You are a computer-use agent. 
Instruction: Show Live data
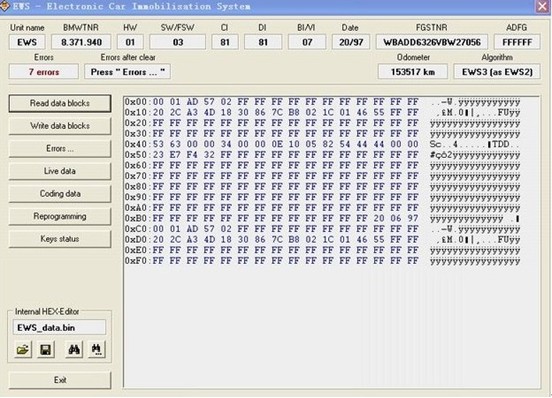[60, 171]
